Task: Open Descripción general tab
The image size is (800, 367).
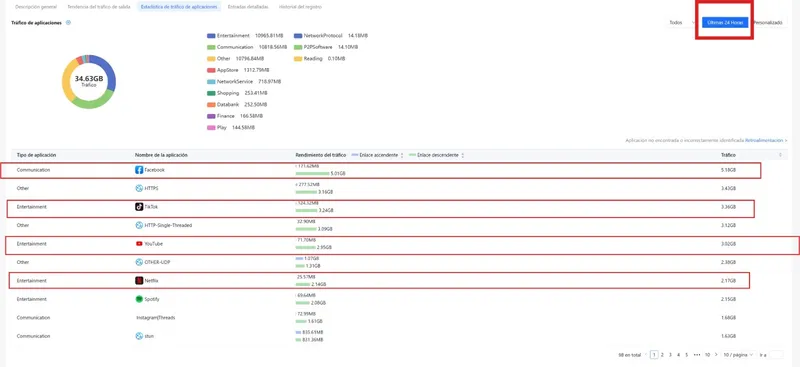Action: tap(36, 7)
